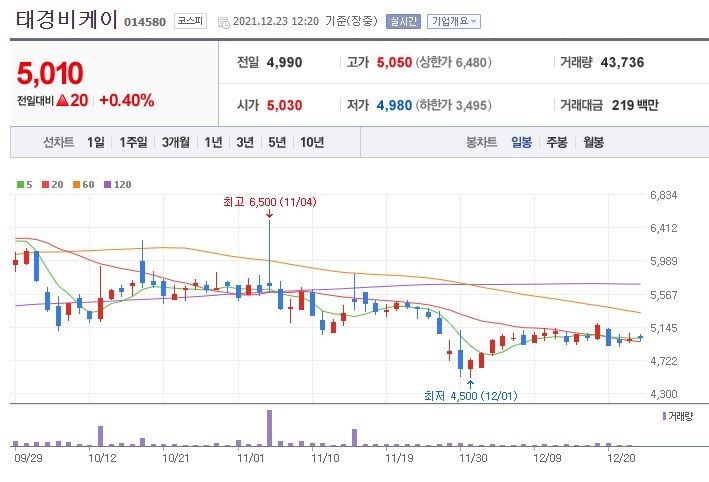The width and height of the screenshot is (709, 482).
Task: Click the 11/01 date axis label
Action: (251, 458)
